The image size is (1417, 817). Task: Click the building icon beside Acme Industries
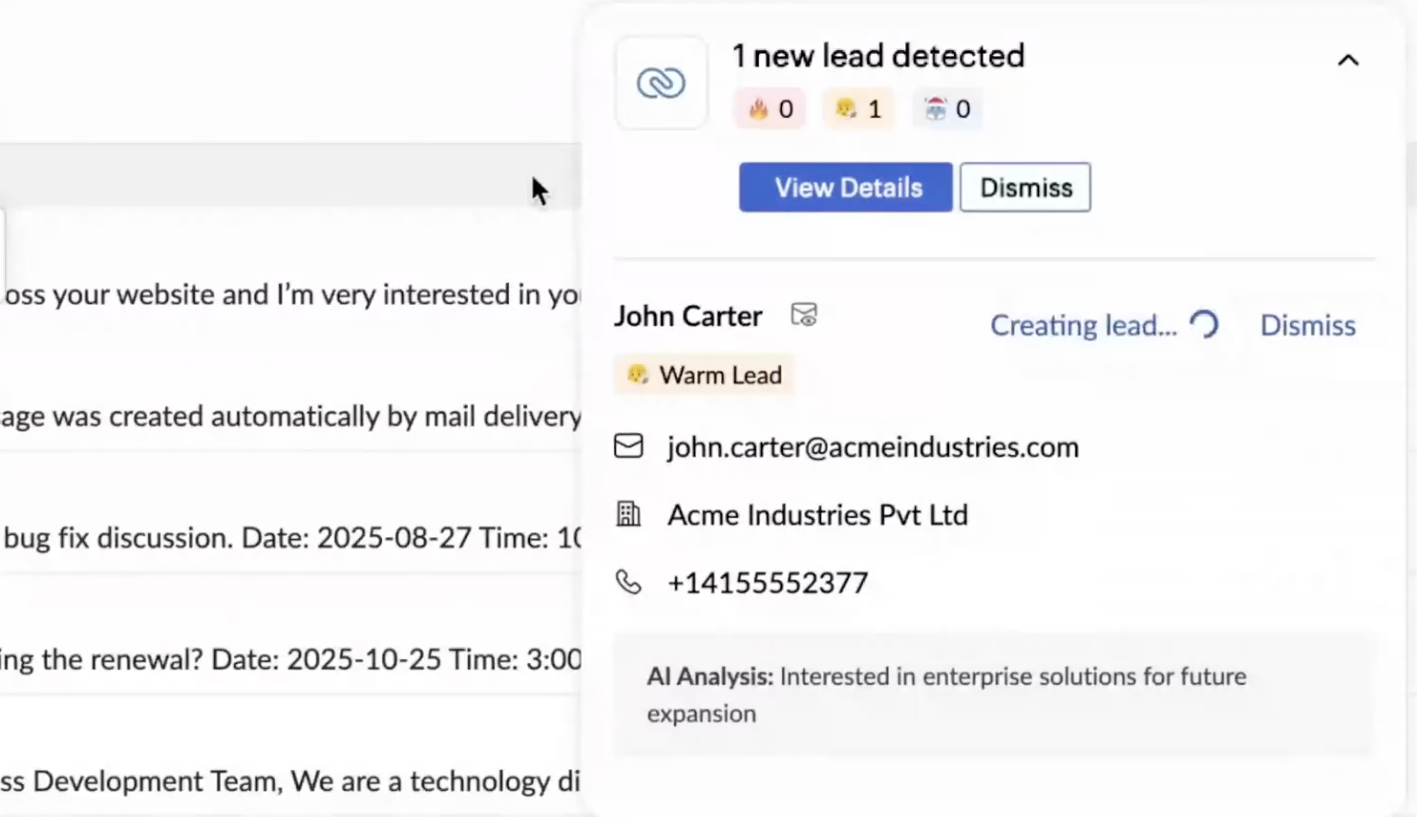pyautogui.click(x=628, y=515)
